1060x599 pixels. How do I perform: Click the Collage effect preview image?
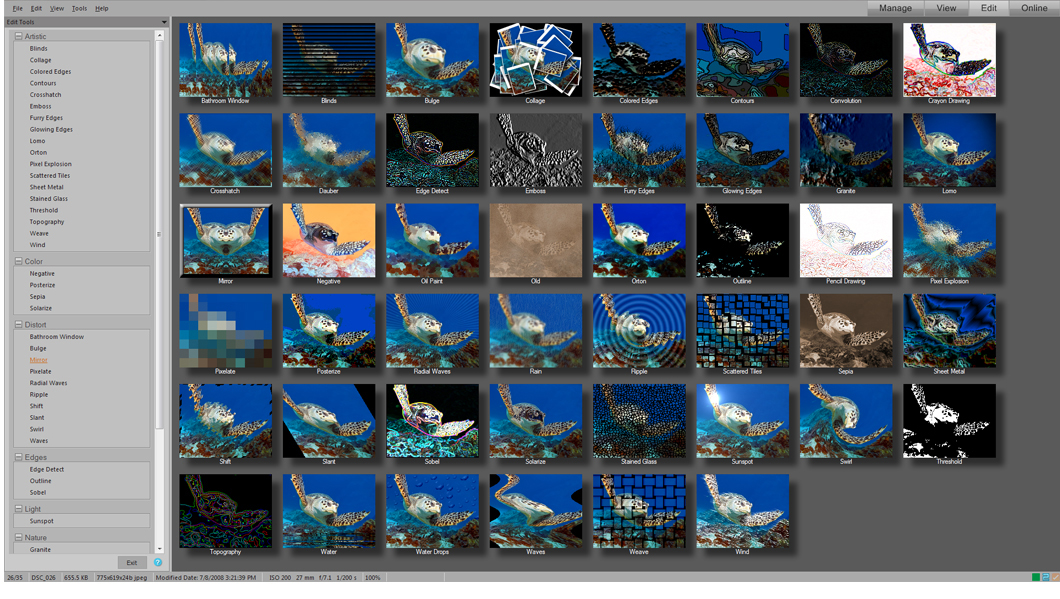point(535,60)
